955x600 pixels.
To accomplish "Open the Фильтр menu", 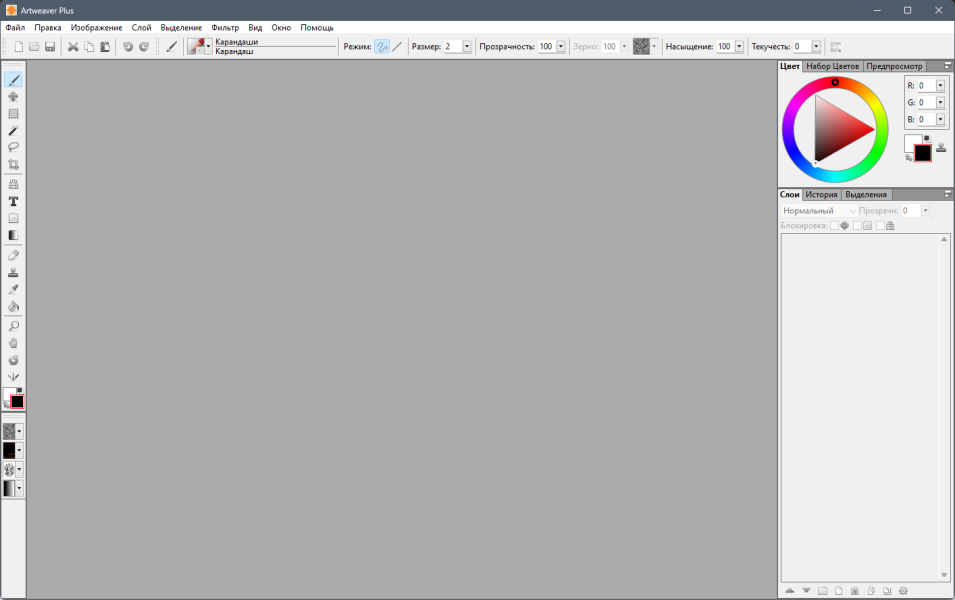I will tap(225, 27).
